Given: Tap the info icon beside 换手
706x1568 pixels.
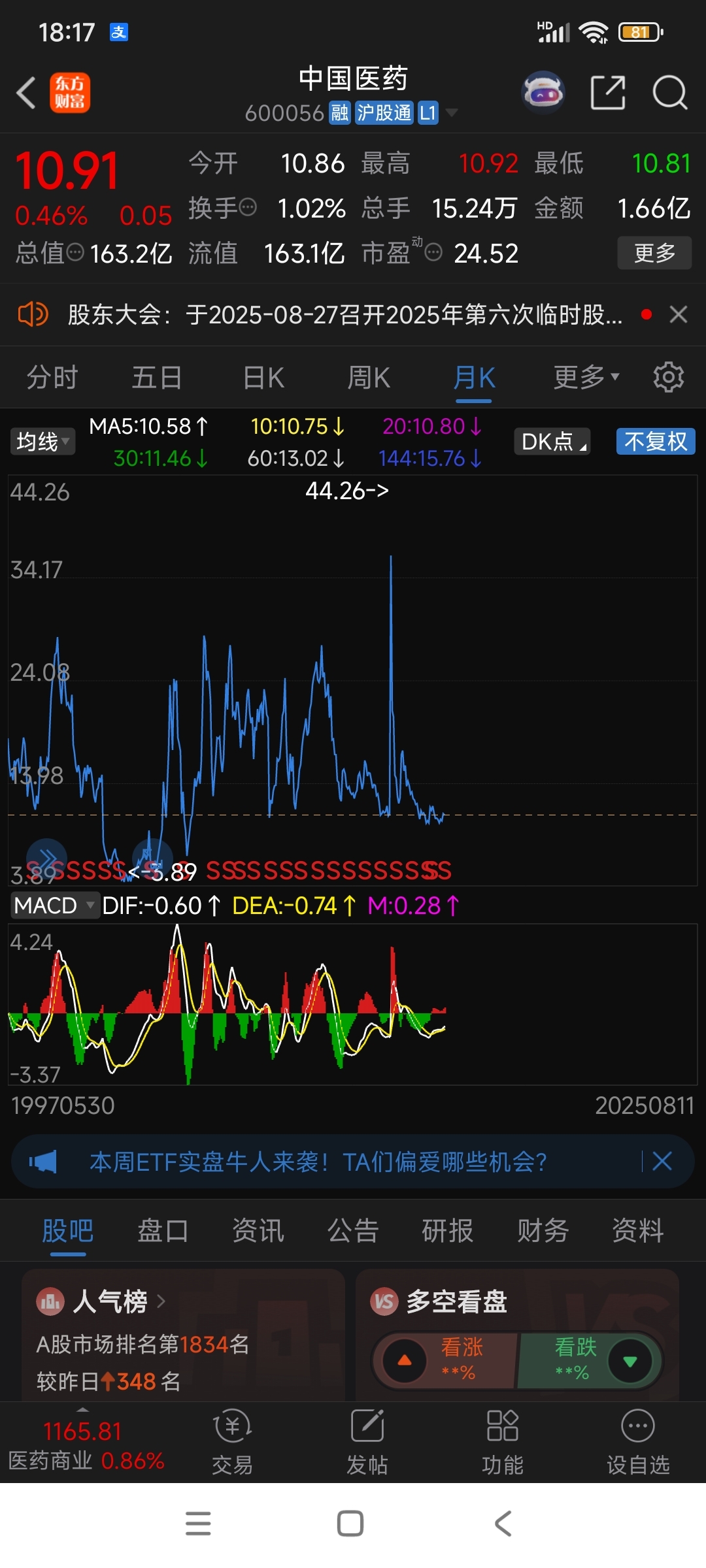Looking at the screenshot, I should (248, 208).
